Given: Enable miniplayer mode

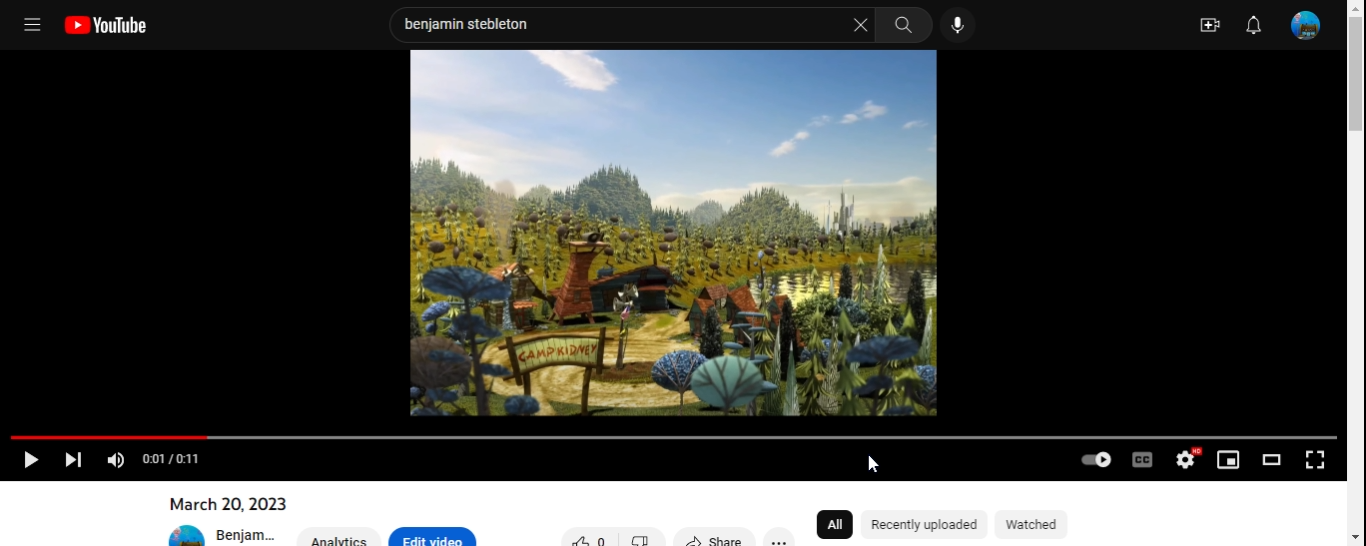Looking at the screenshot, I should coord(1228,460).
